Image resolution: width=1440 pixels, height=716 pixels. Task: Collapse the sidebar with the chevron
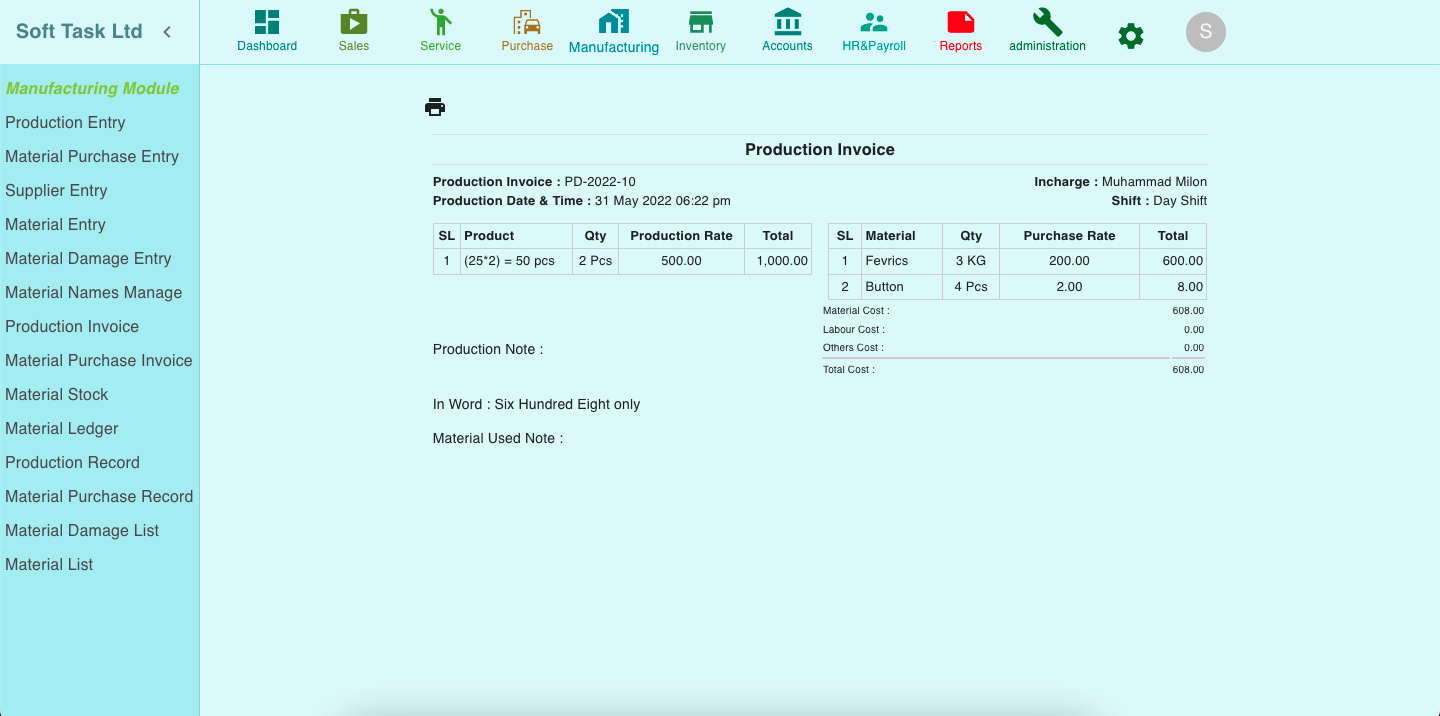click(x=166, y=31)
